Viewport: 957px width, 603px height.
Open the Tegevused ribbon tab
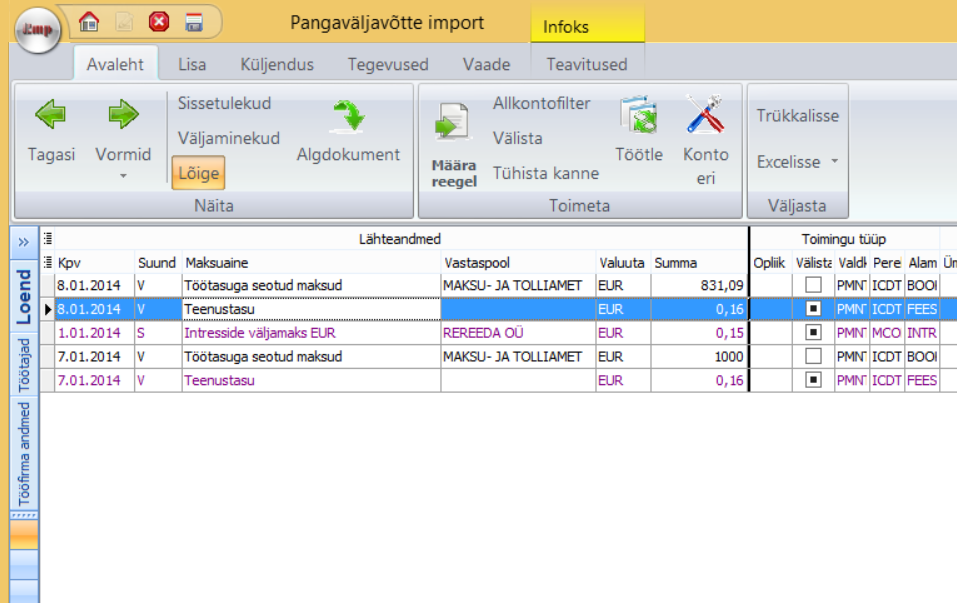[388, 65]
